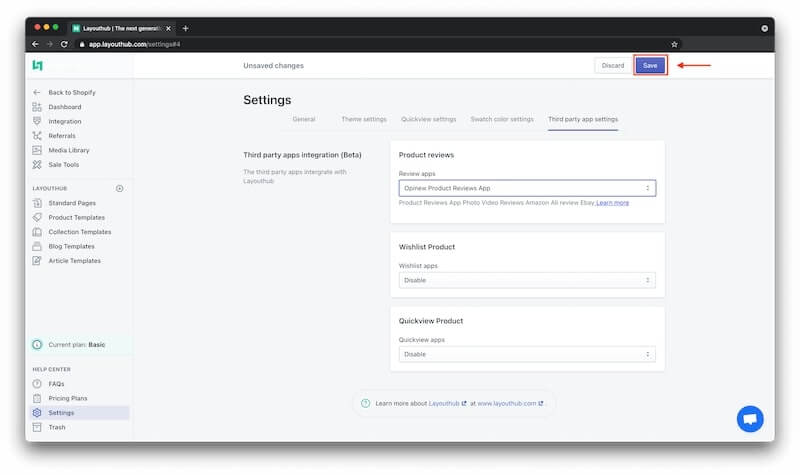The height and width of the screenshot is (475, 800).
Task: Click the Integration sidebar icon
Action: point(37,121)
